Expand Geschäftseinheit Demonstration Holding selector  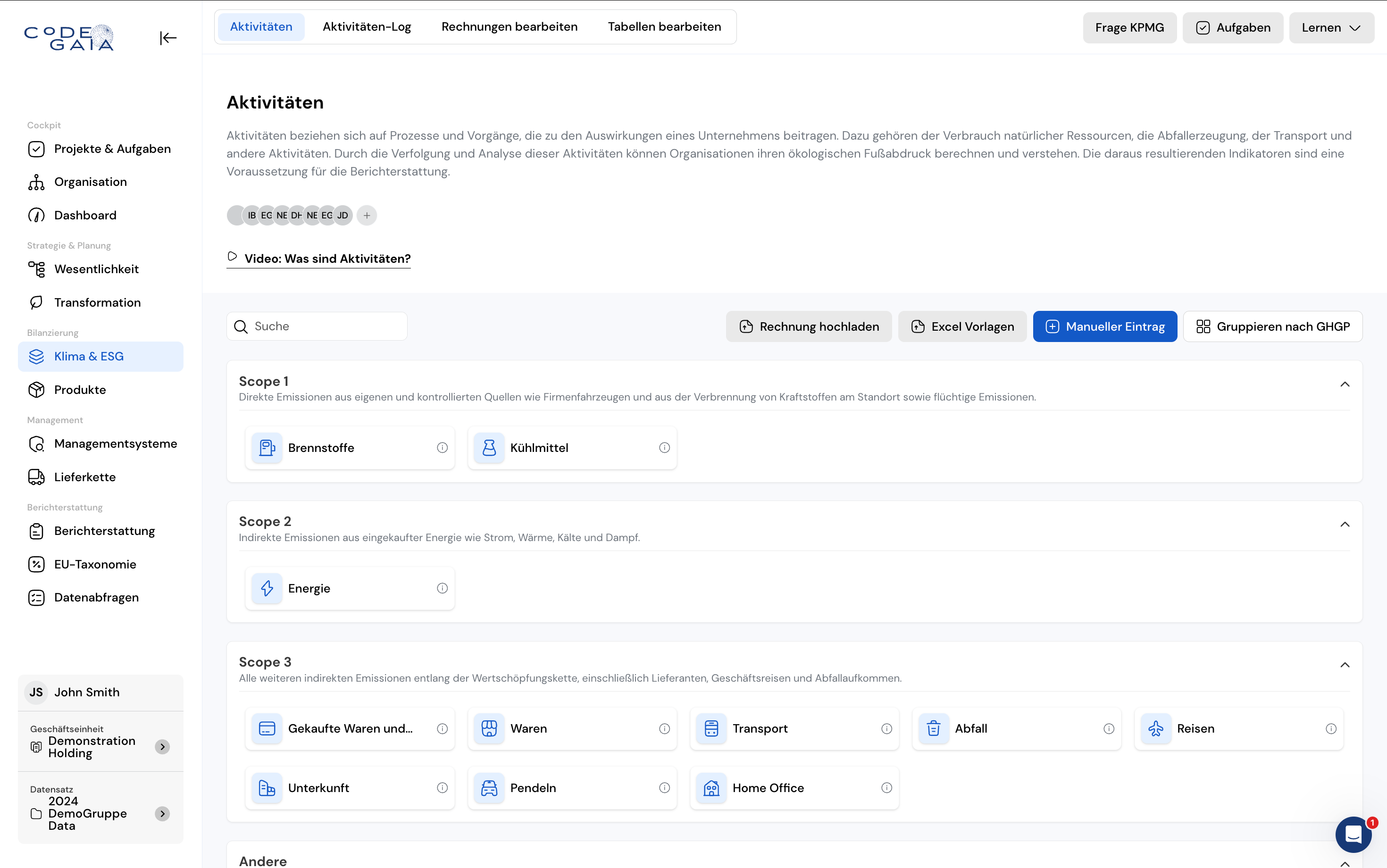pos(162,747)
